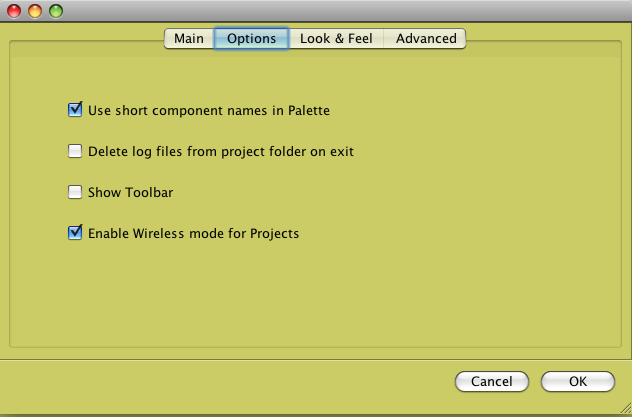Minimize window with the yellow button
The height and width of the screenshot is (417, 632).
[x=35, y=11]
